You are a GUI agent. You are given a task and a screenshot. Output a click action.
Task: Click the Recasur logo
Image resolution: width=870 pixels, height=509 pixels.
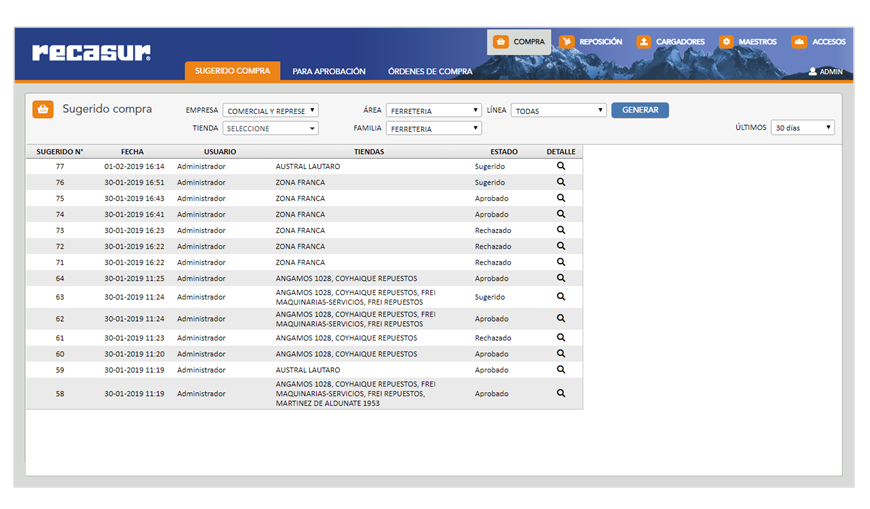pos(91,52)
